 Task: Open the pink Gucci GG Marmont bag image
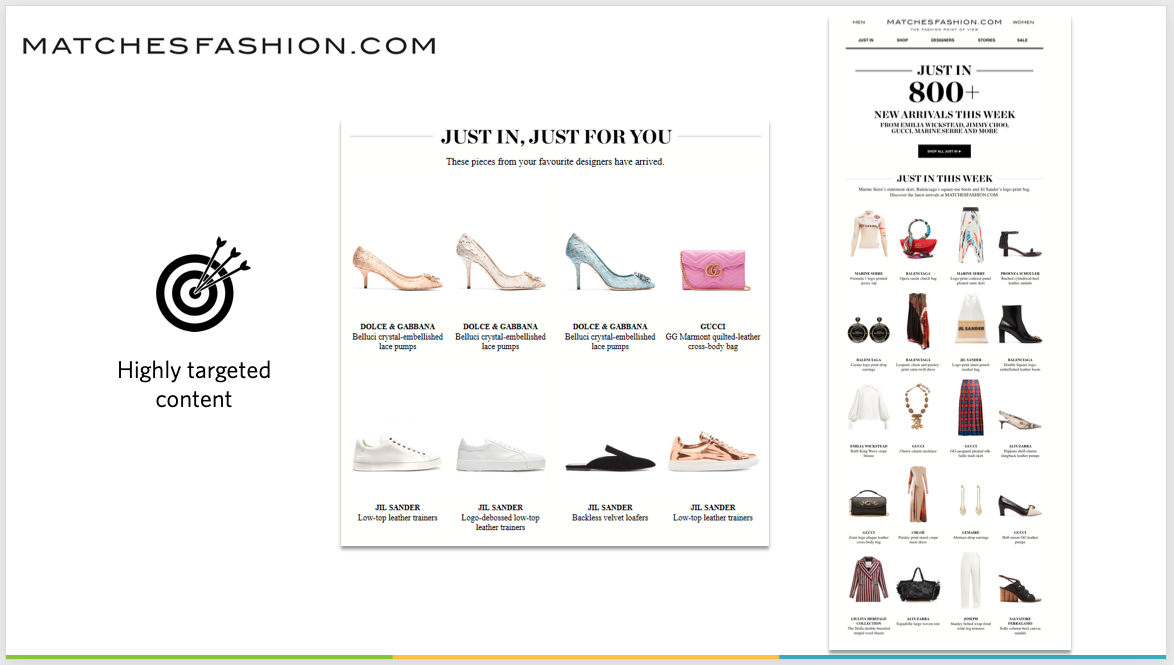(713, 270)
